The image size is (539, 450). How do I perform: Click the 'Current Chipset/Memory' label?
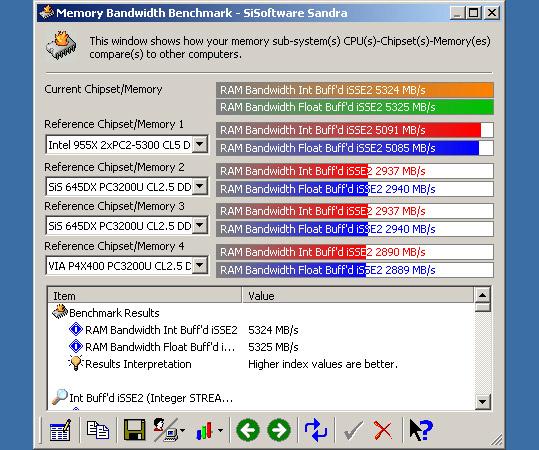(103, 89)
